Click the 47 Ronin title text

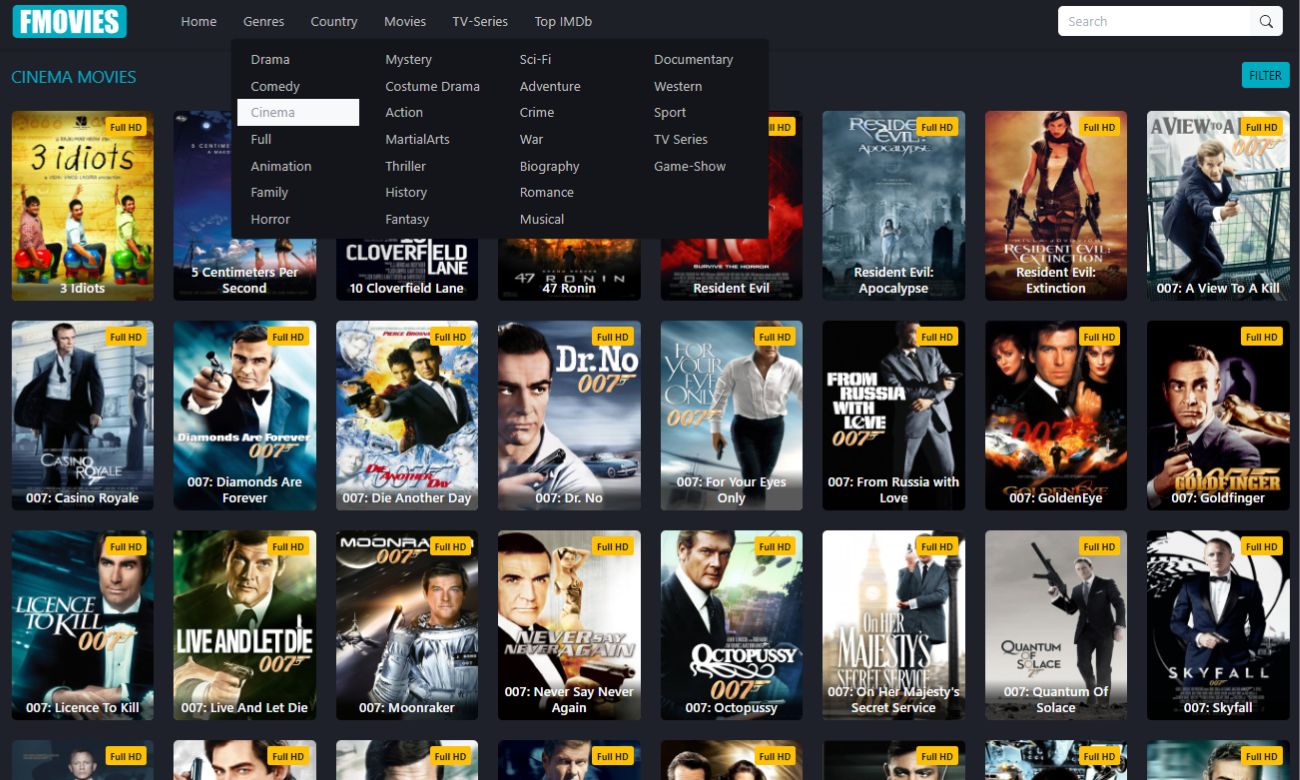pos(569,288)
